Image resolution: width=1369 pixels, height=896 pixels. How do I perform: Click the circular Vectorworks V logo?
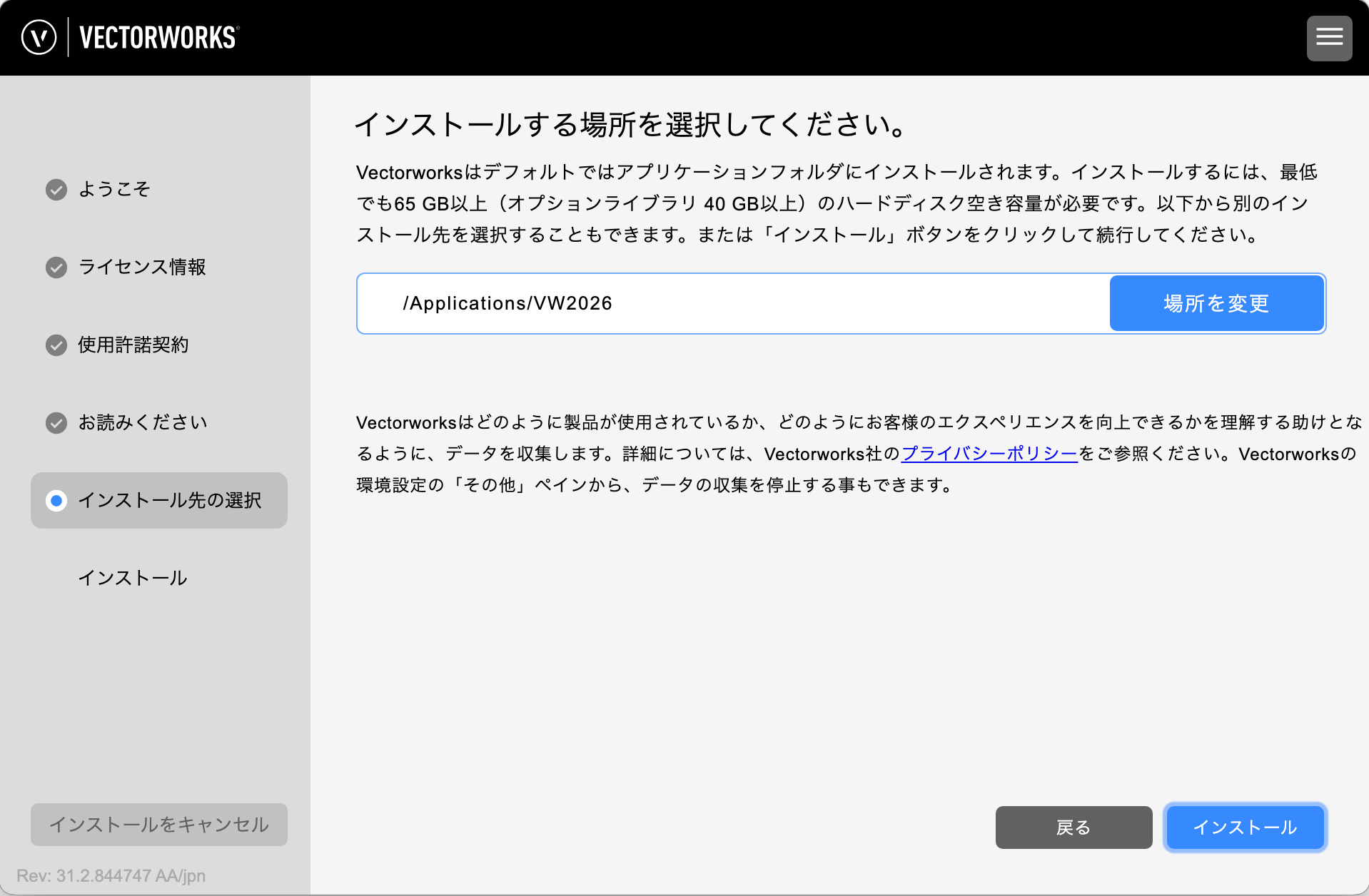[x=39, y=37]
